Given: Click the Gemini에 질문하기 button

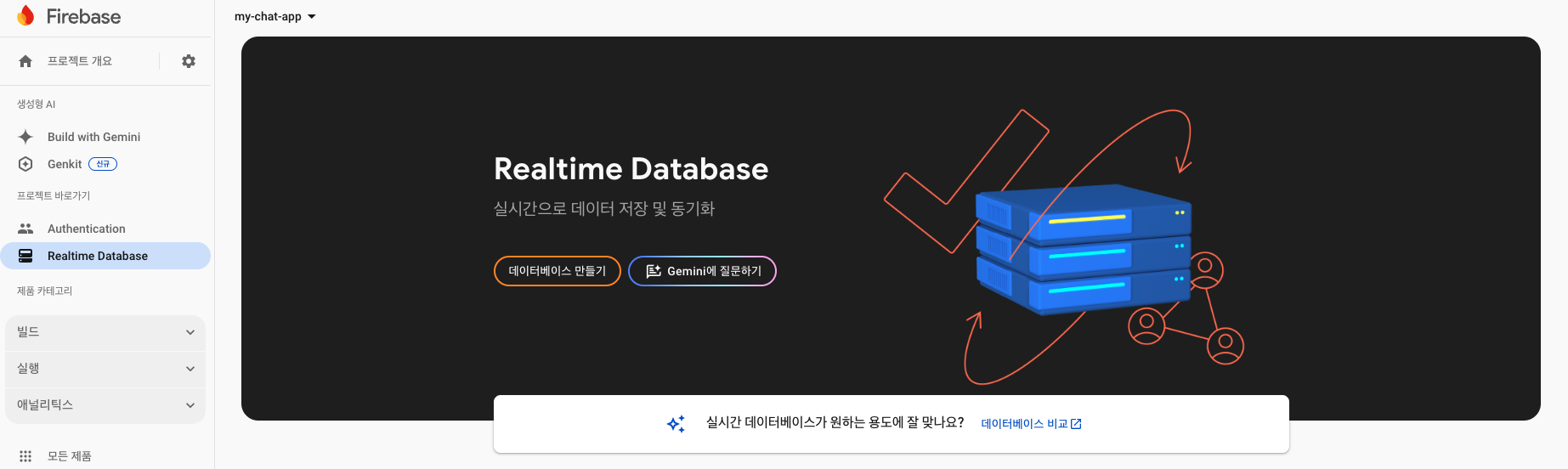Looking at the screenshot, I should point(702,271).
